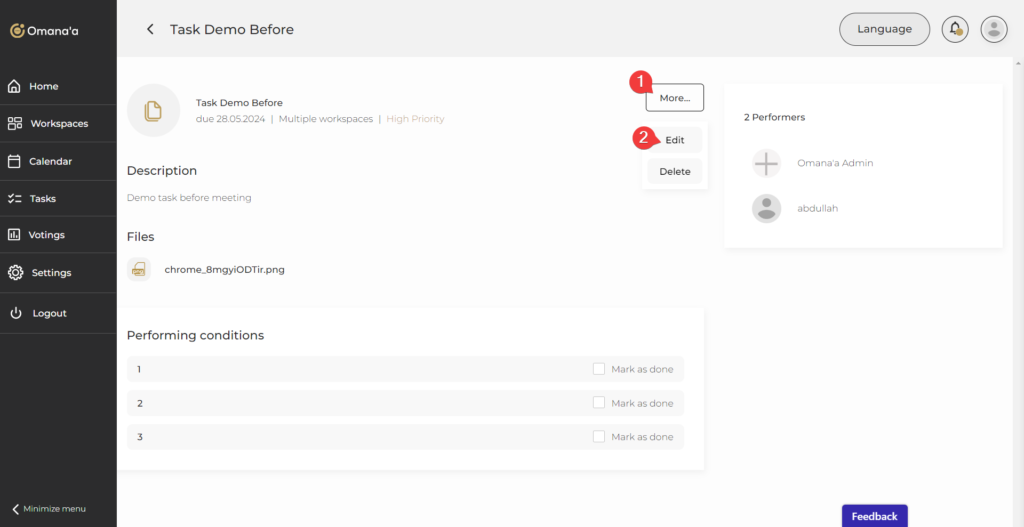This screenshot has height=527, width=1024.
Task: Click the plus icon next to Omana'a Admin
Action: pyautogui.click(x=766, y=163)
